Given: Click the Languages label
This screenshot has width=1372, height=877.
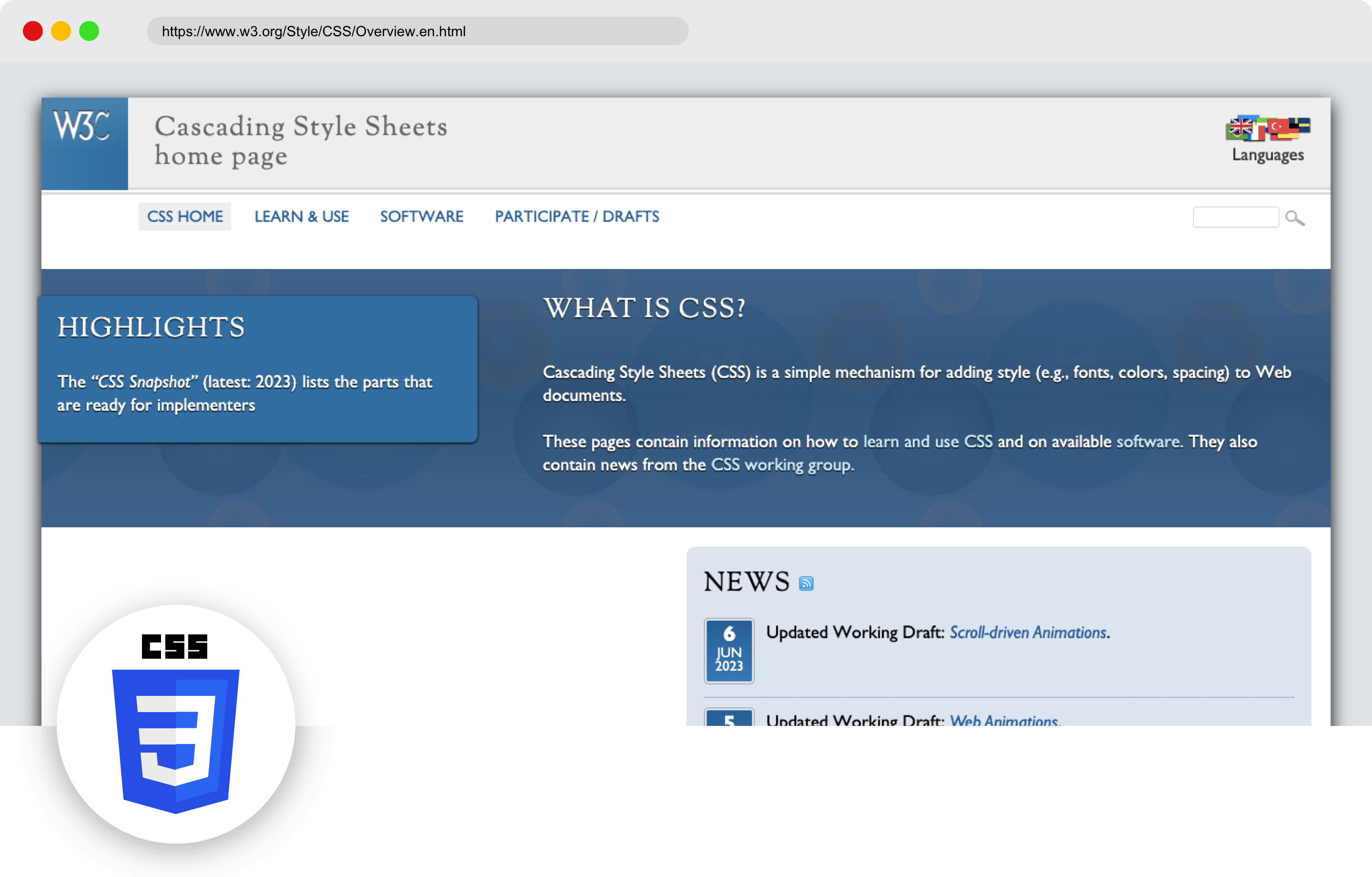Looking at the screenshot, I should [x=1268, y=155].
